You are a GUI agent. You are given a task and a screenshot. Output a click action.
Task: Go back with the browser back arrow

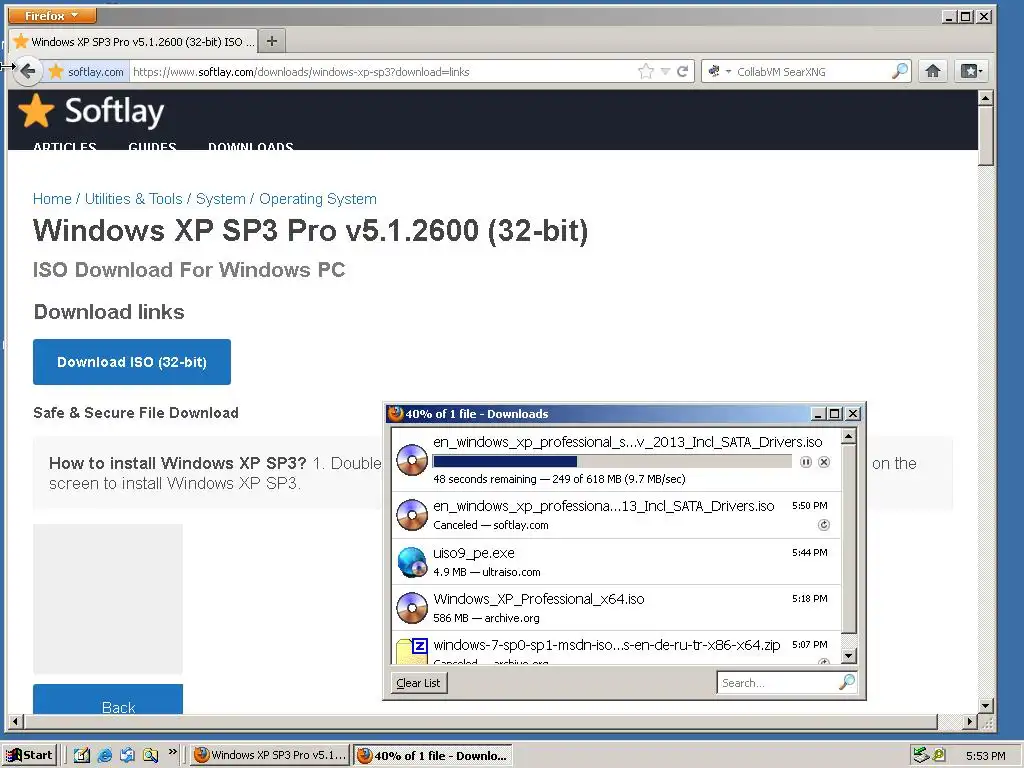(27, 71)
